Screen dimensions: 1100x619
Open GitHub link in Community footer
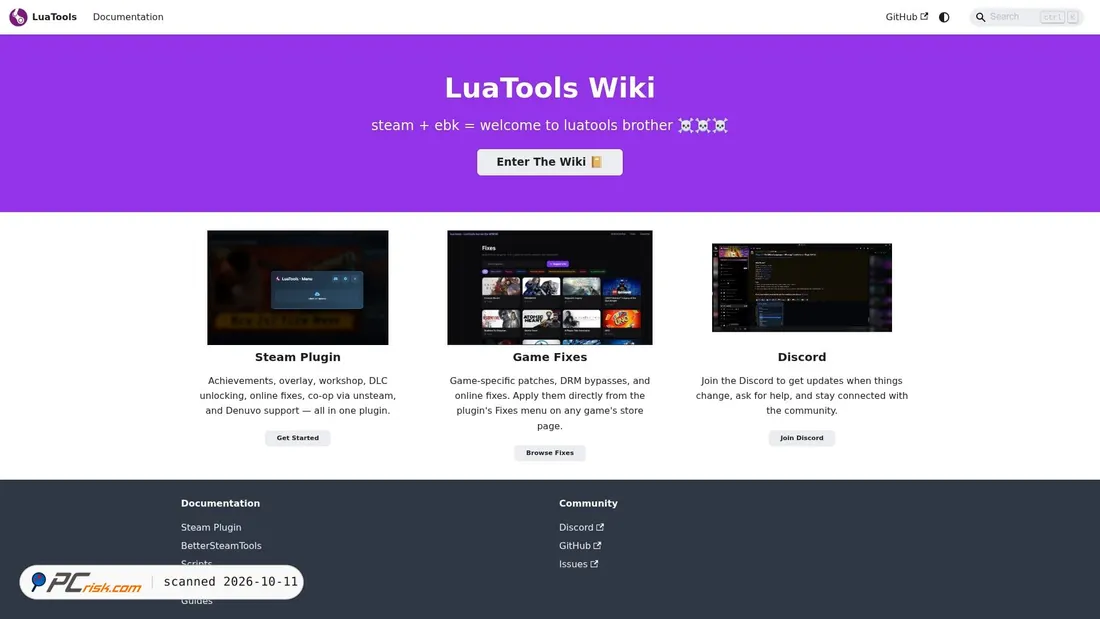click(x=579, y=545)
